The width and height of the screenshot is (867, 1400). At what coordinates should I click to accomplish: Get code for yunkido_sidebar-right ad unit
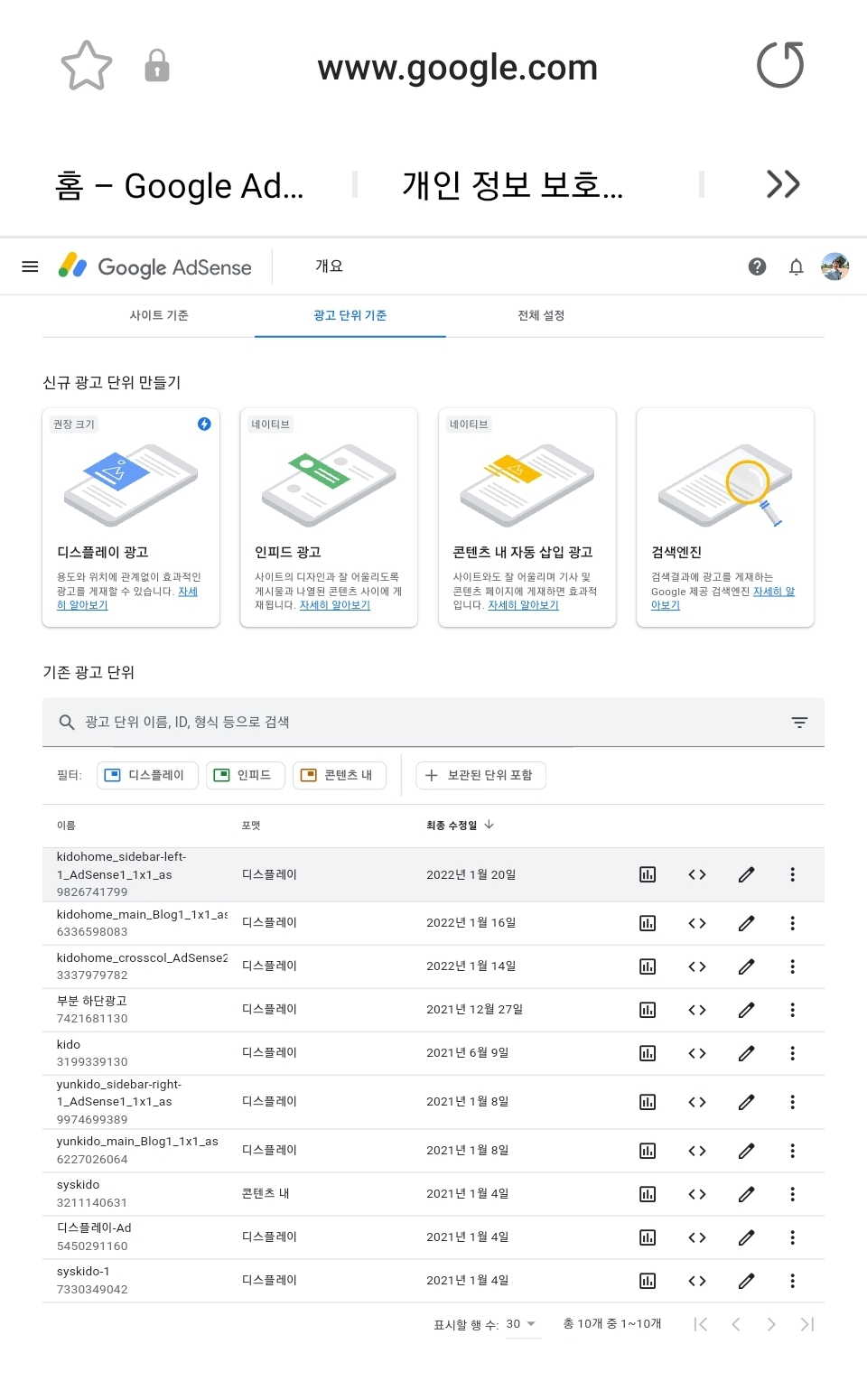pos(697,1102)
